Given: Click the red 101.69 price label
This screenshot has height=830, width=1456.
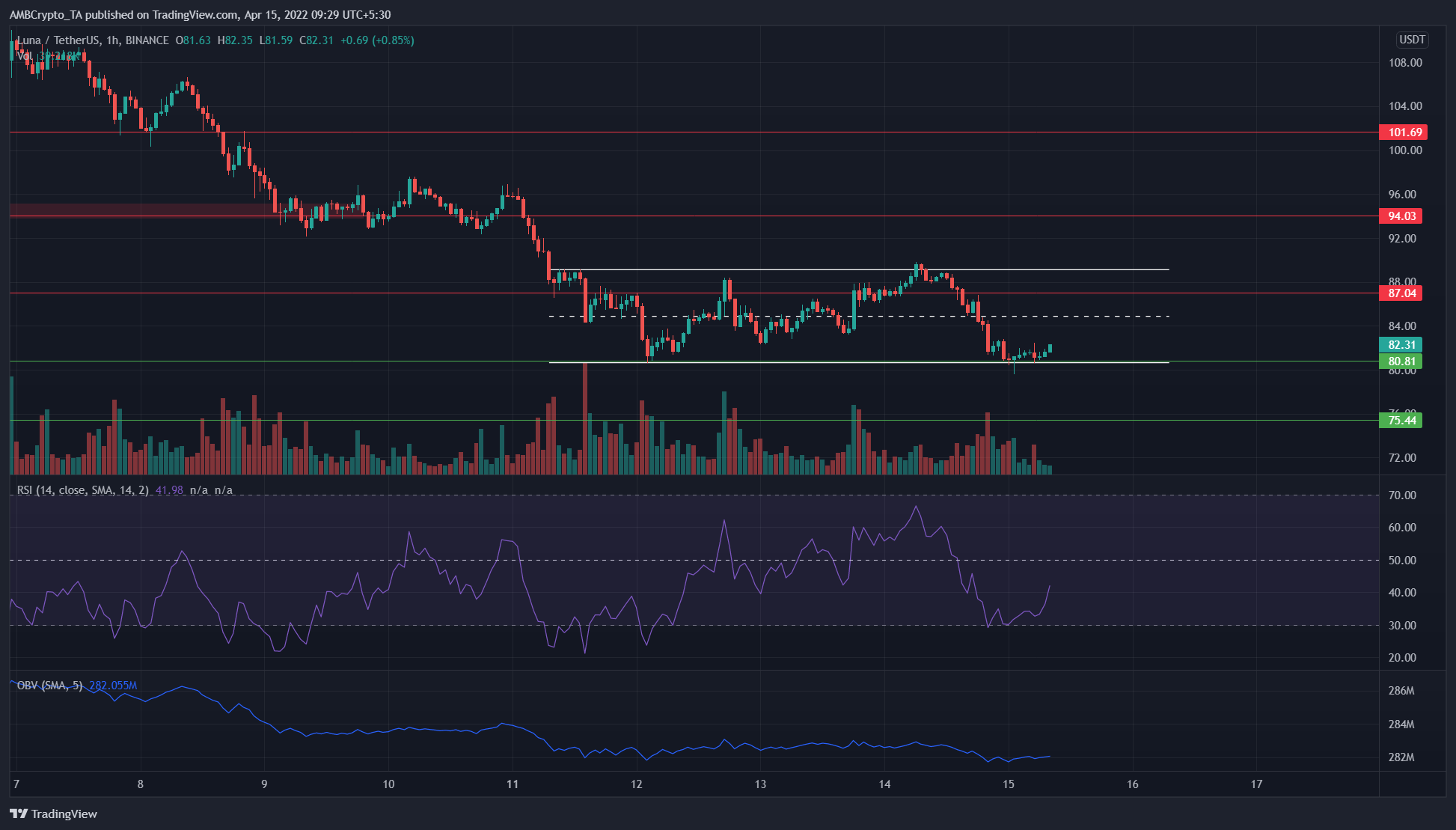Looking at the screenshot, I should [1404, 132].
